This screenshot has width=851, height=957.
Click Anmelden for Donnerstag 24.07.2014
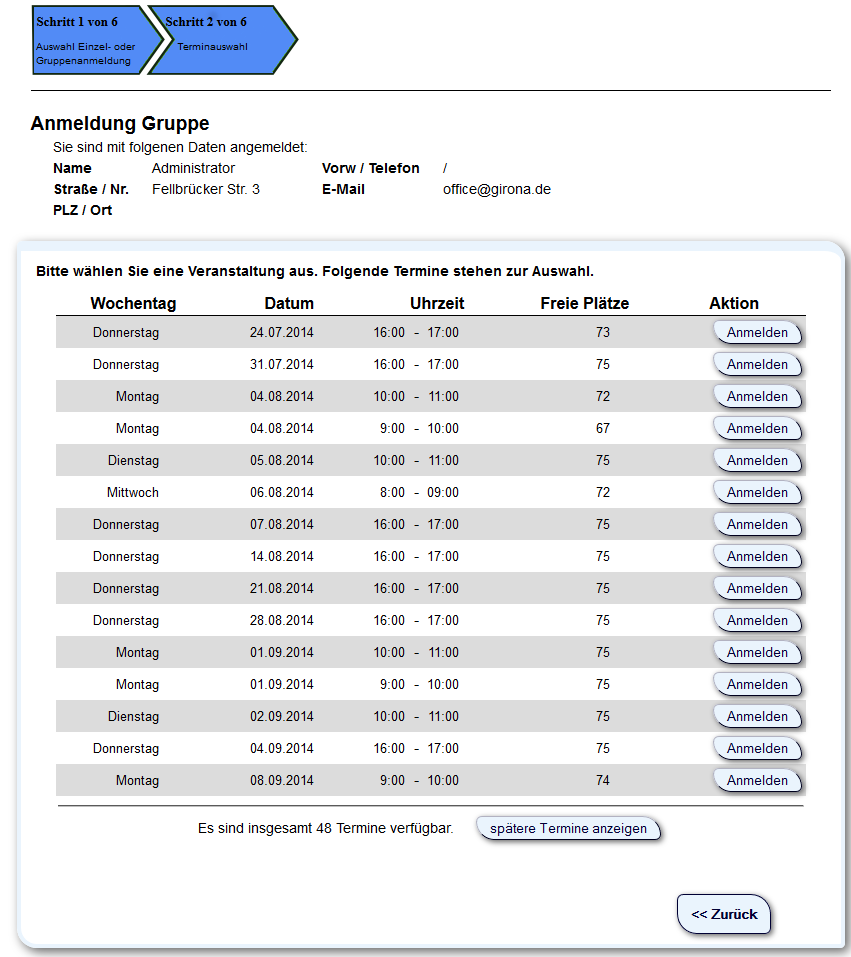point(757,333)
